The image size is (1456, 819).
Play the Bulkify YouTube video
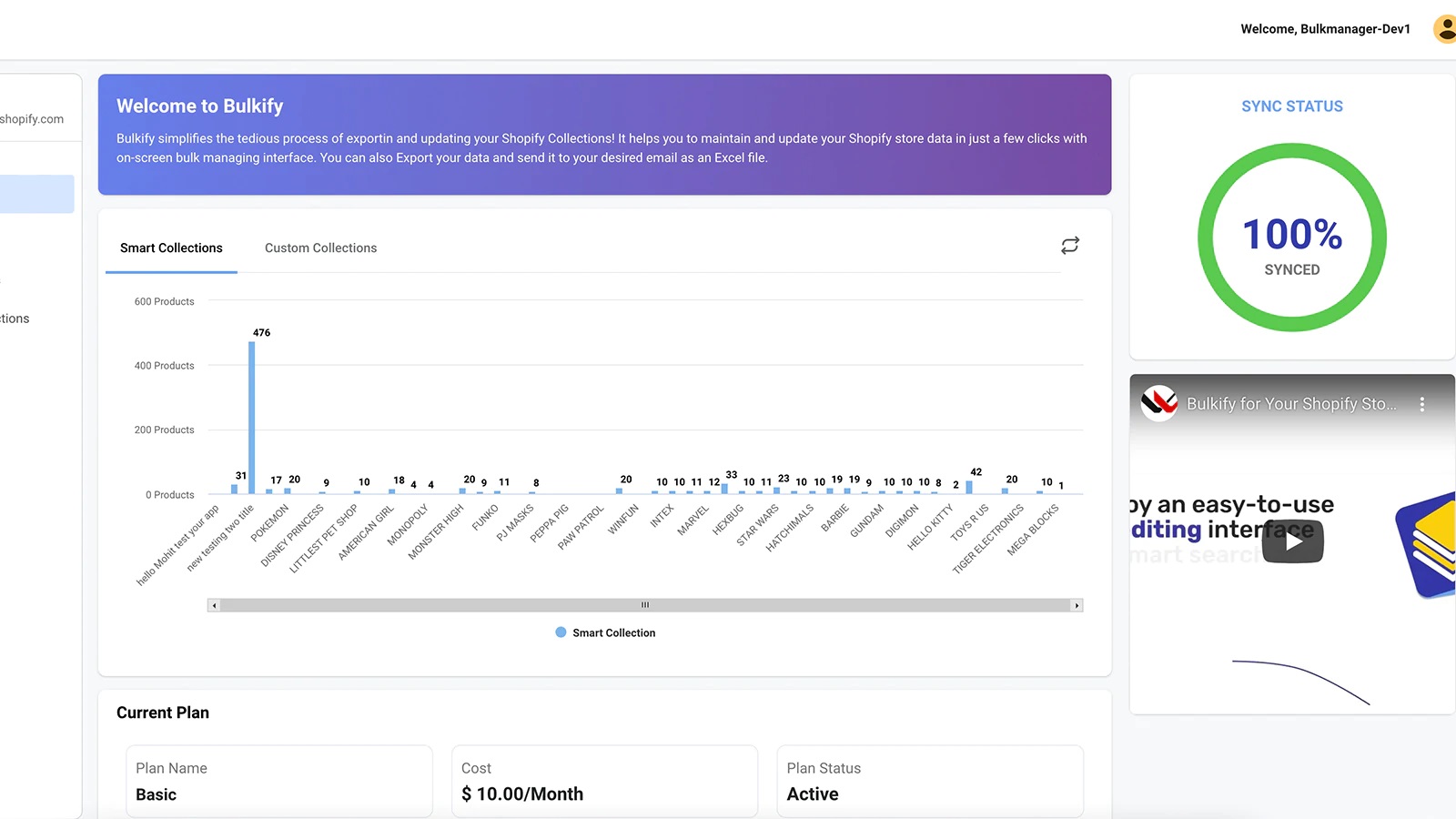pos(1292,541)
